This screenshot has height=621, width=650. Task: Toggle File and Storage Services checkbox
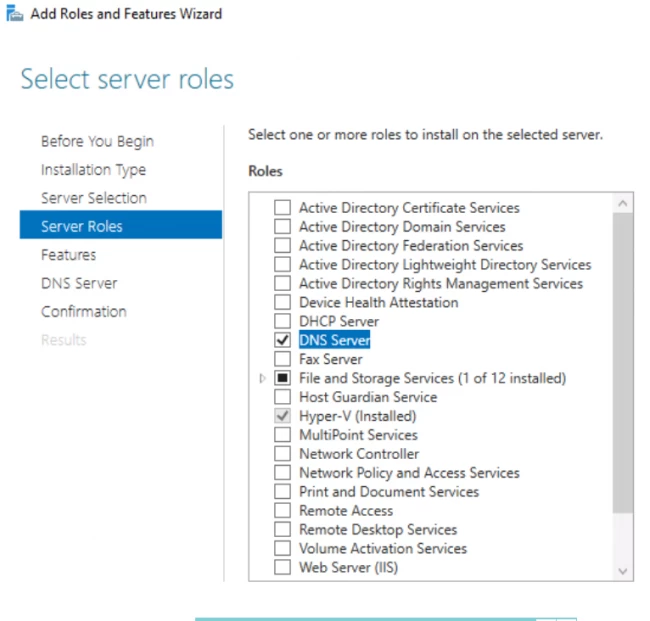coord(282,378)
